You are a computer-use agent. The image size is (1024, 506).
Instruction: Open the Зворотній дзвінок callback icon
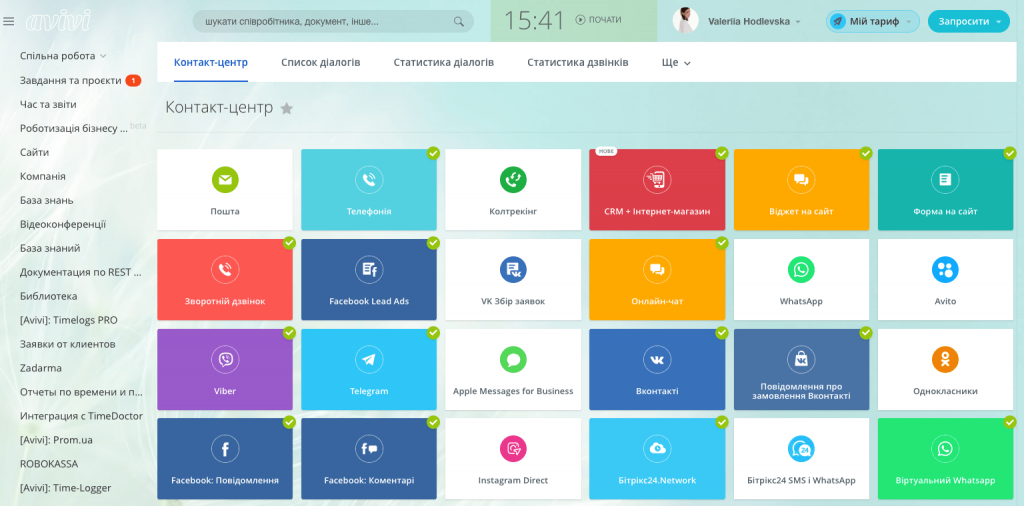click(225, 269)
